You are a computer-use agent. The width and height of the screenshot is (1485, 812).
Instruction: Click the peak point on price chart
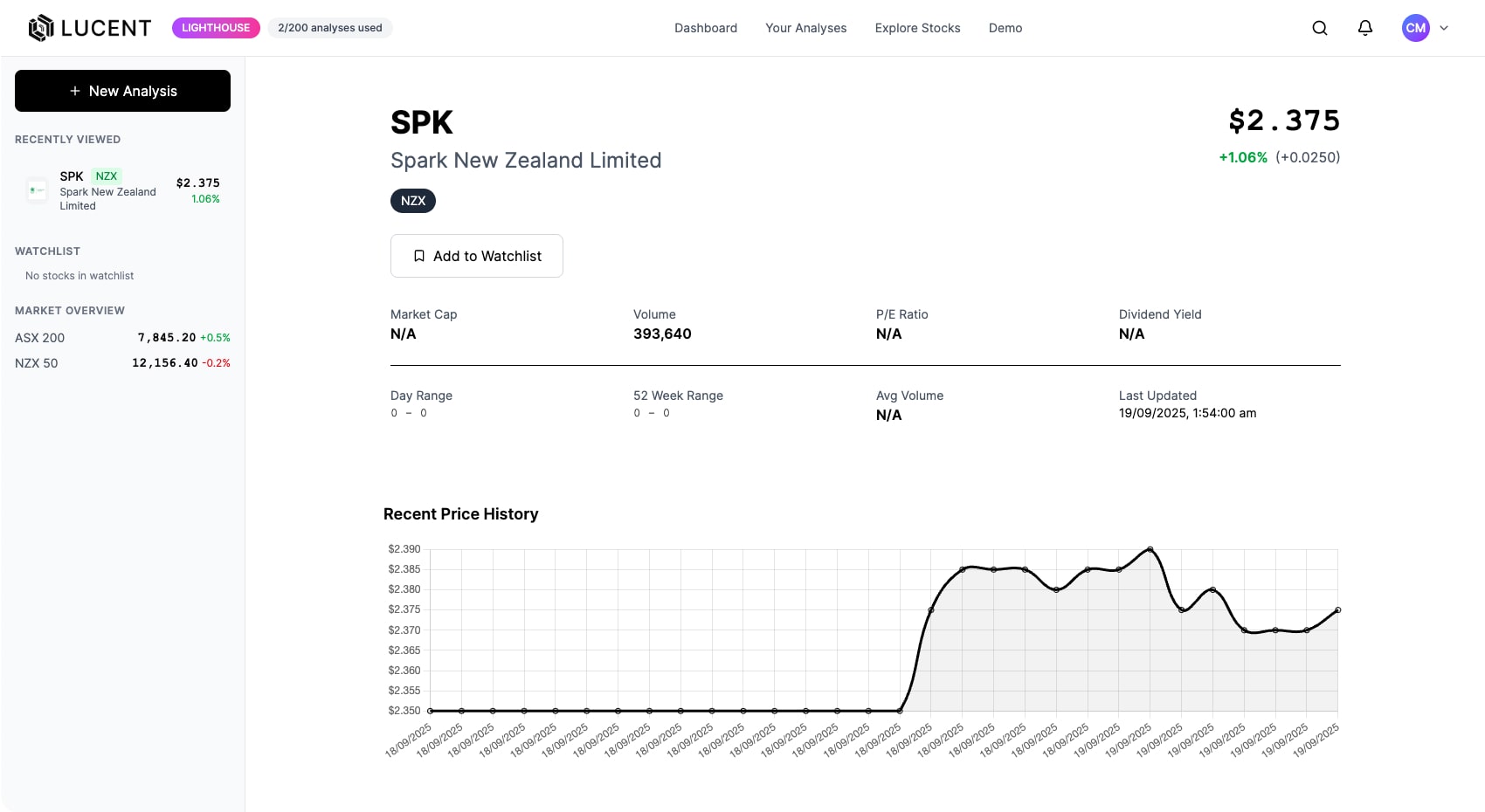[1150, 549]
